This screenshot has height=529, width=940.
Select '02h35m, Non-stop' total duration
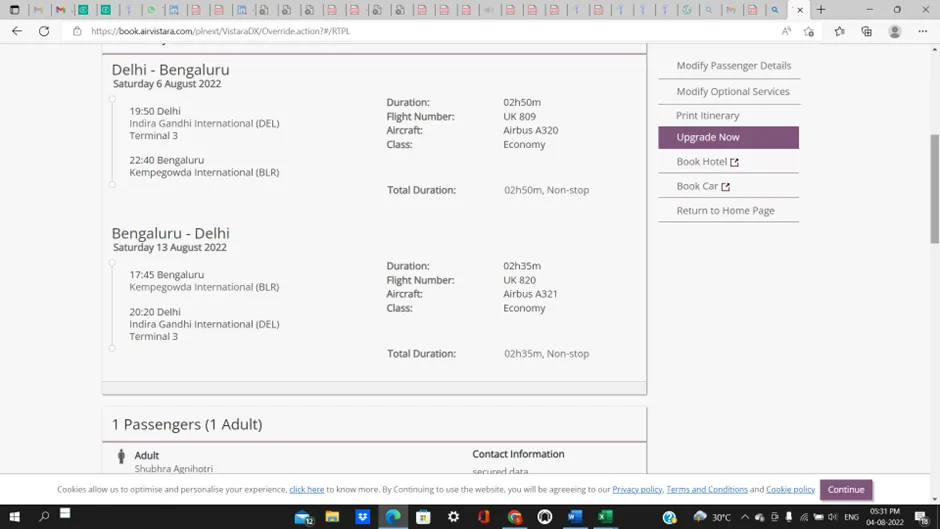pyautogui.click(x=546, y=354)
